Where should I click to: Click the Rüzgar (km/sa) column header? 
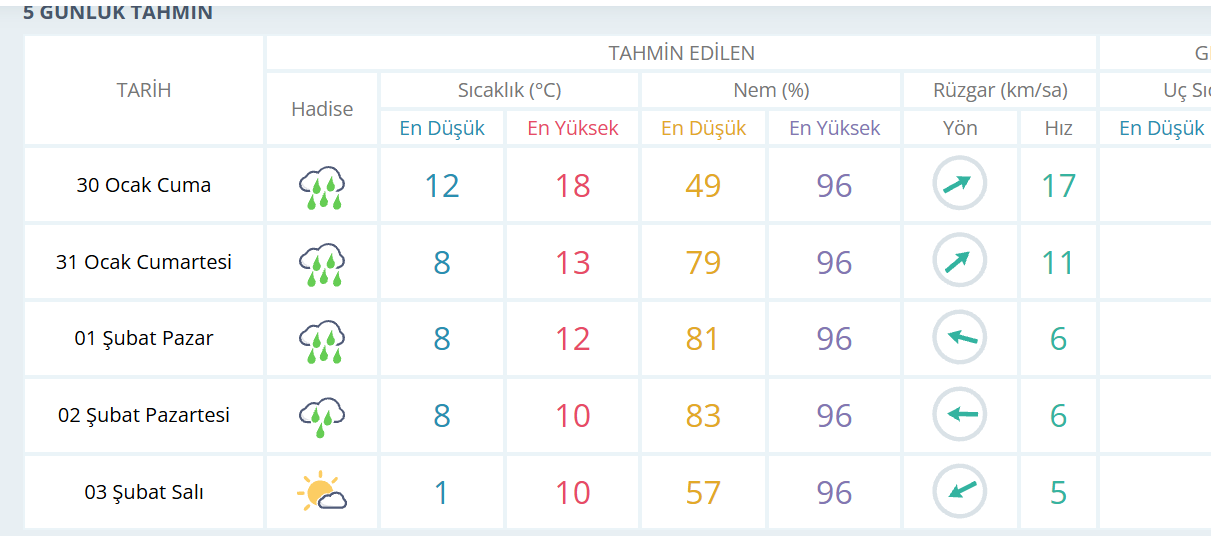click(1000, 90)
